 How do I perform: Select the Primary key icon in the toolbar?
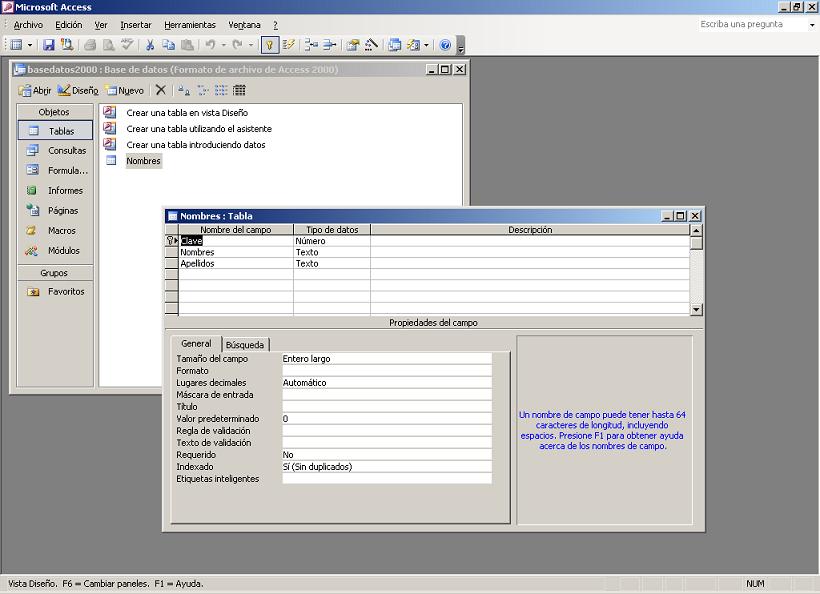(x=270, y=45)
